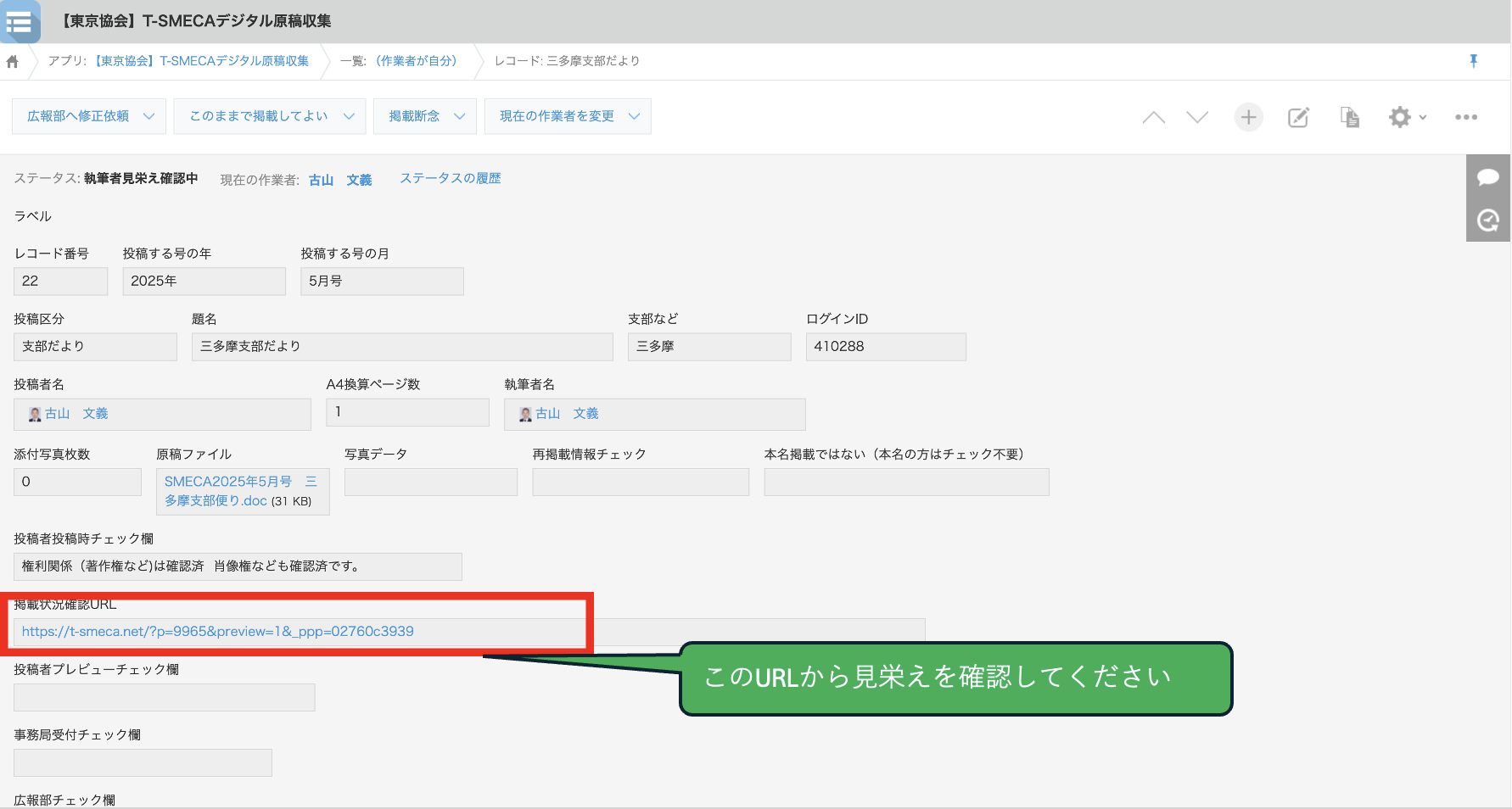Pin this record with the pin icon
The width and height of the screenshot is (1512, 809).
coord(1474,61)
